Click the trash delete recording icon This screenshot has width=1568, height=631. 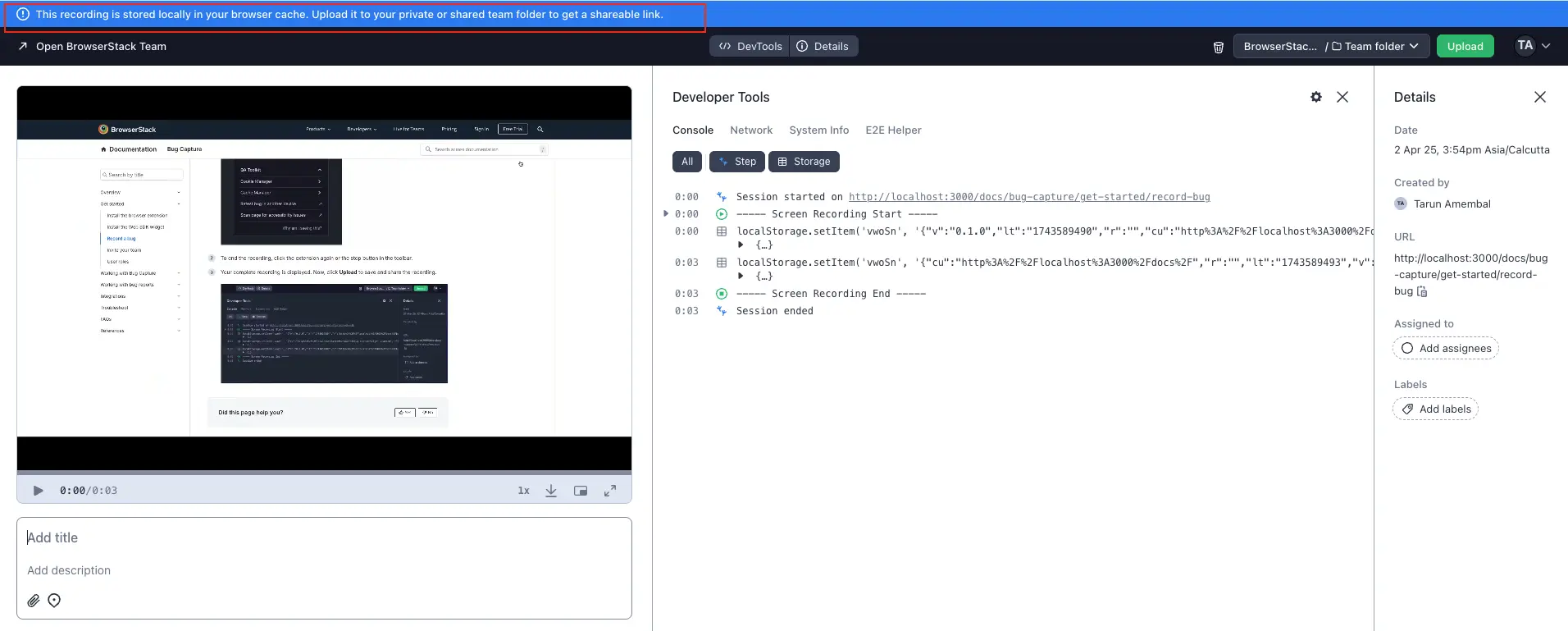click(x=1218, y=47)
